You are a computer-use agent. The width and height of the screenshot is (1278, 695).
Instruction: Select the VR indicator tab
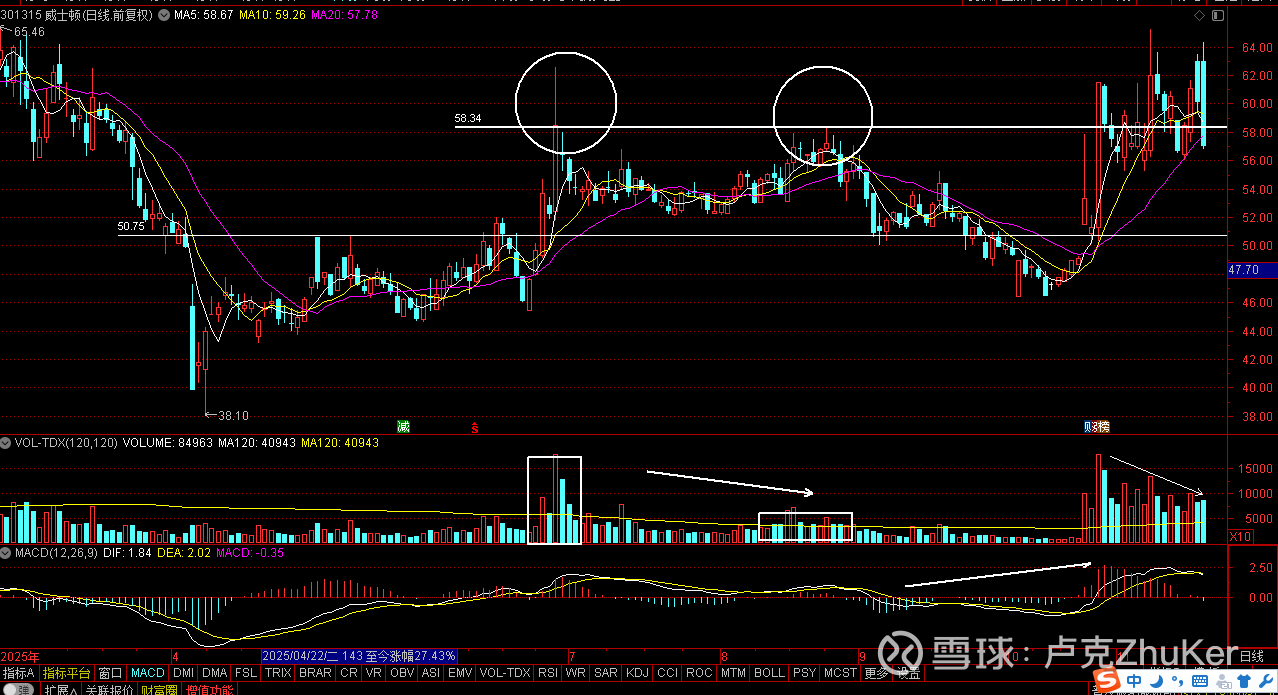pos(373,673)
